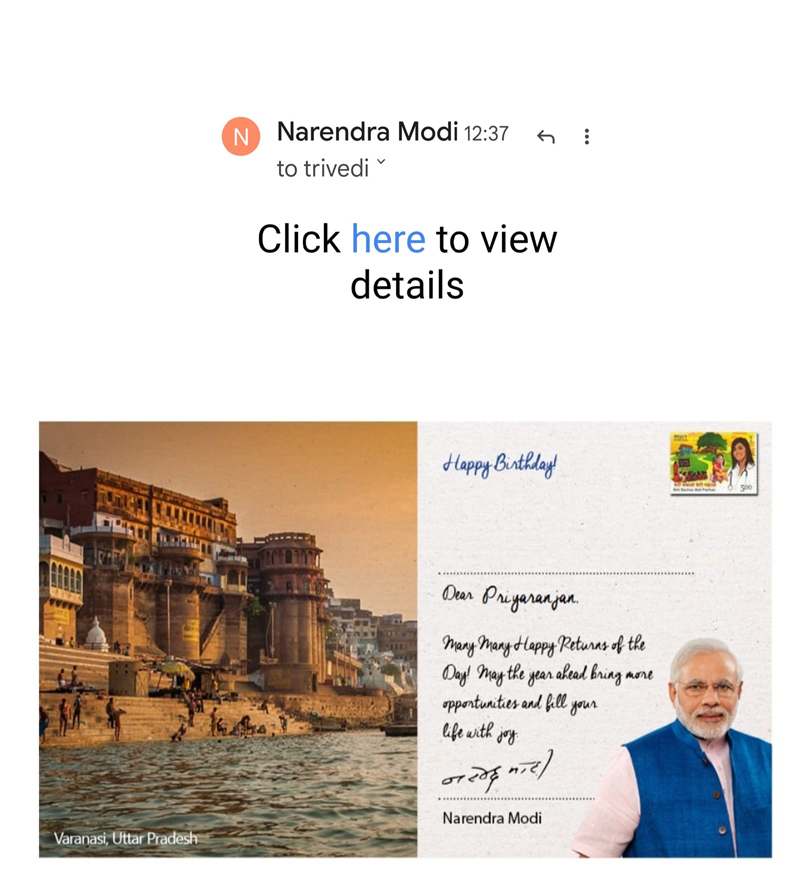Tap the word "details" in the email body
This screenshot has height=893, width=810.
tap(407, 285)
